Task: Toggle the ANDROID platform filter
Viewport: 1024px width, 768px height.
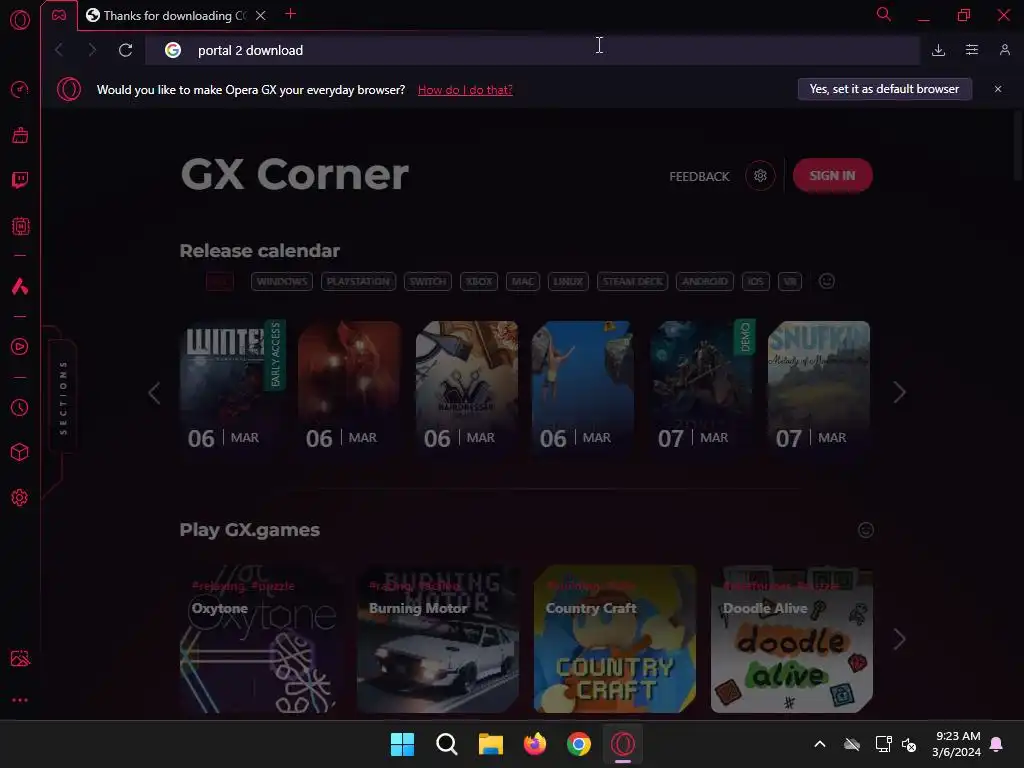Action: point(705,281)
